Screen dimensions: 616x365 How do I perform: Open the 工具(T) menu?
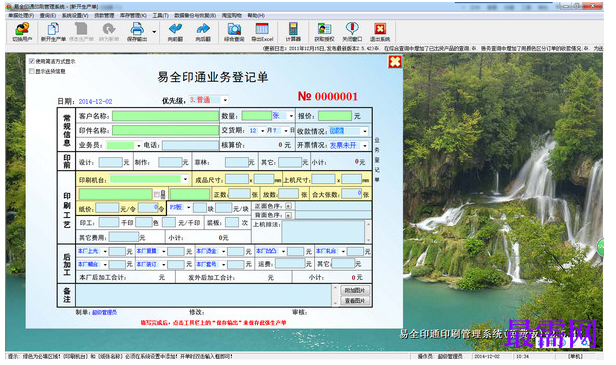click(x=160, y=15)
